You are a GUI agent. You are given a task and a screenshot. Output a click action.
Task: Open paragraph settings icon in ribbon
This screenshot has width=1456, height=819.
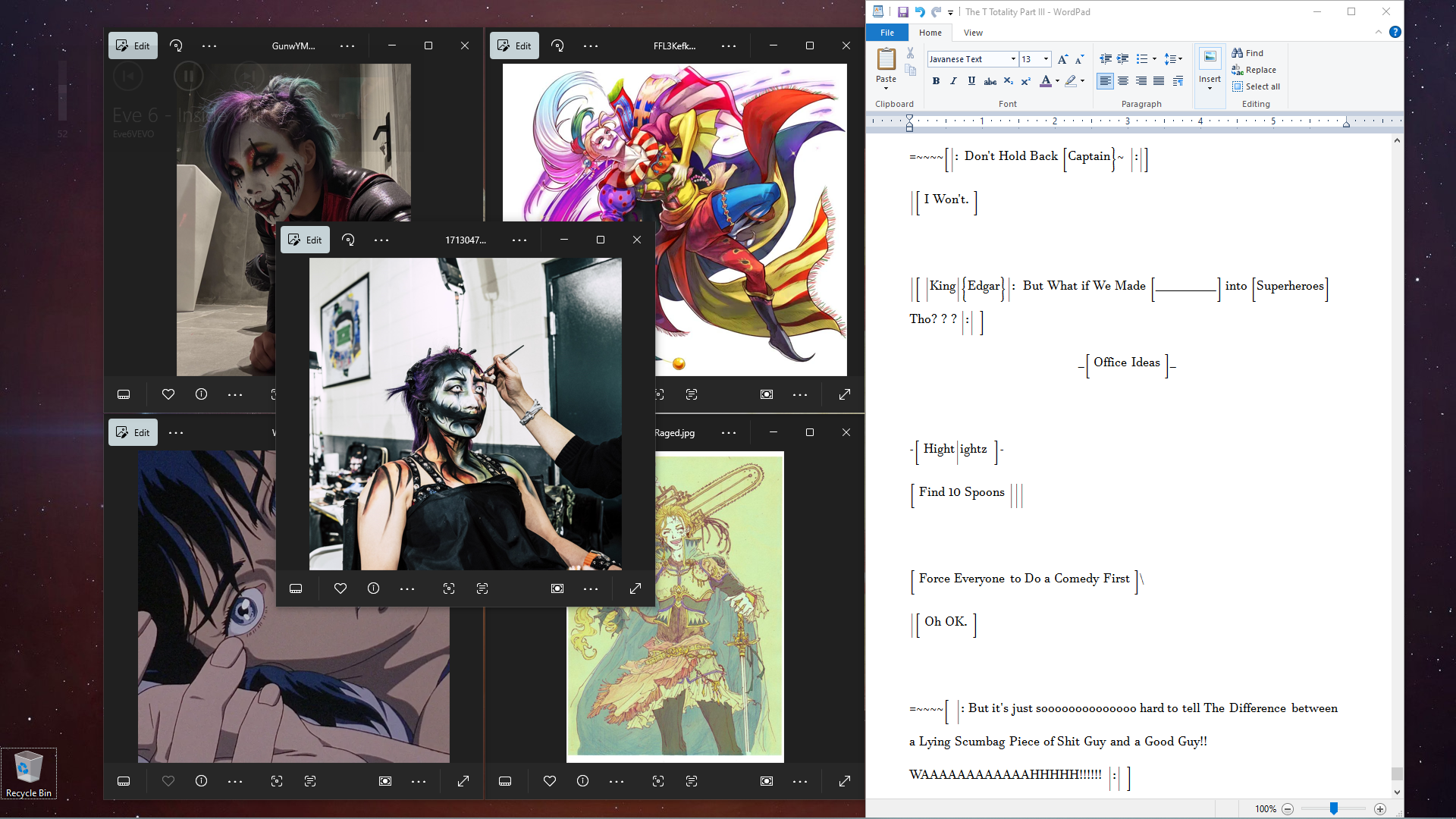[x=1177, y=81]
